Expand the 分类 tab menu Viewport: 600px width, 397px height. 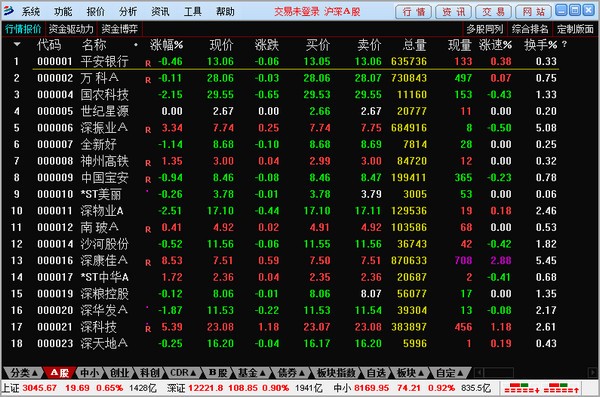pos(24,372)
